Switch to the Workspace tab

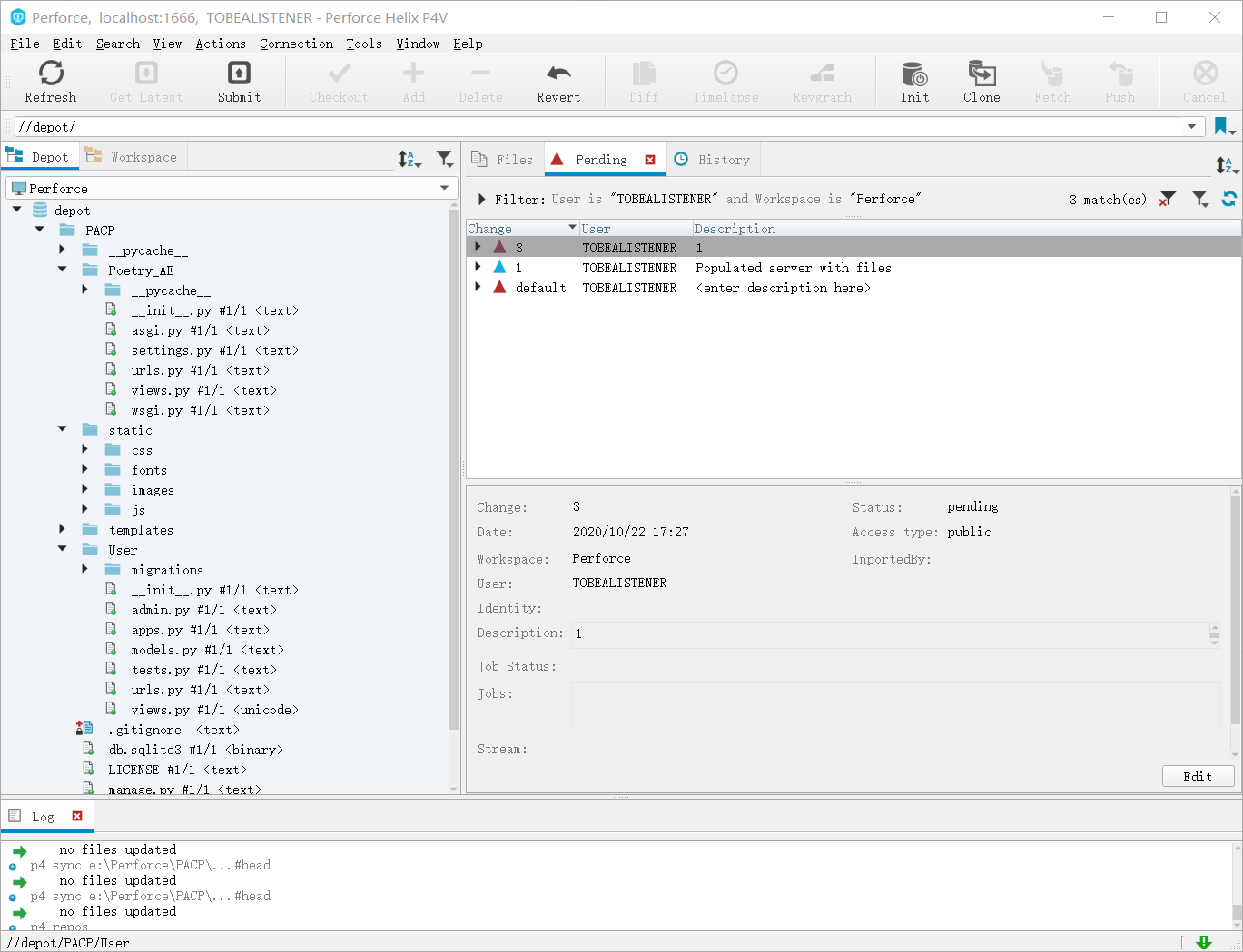click(133, 157)
